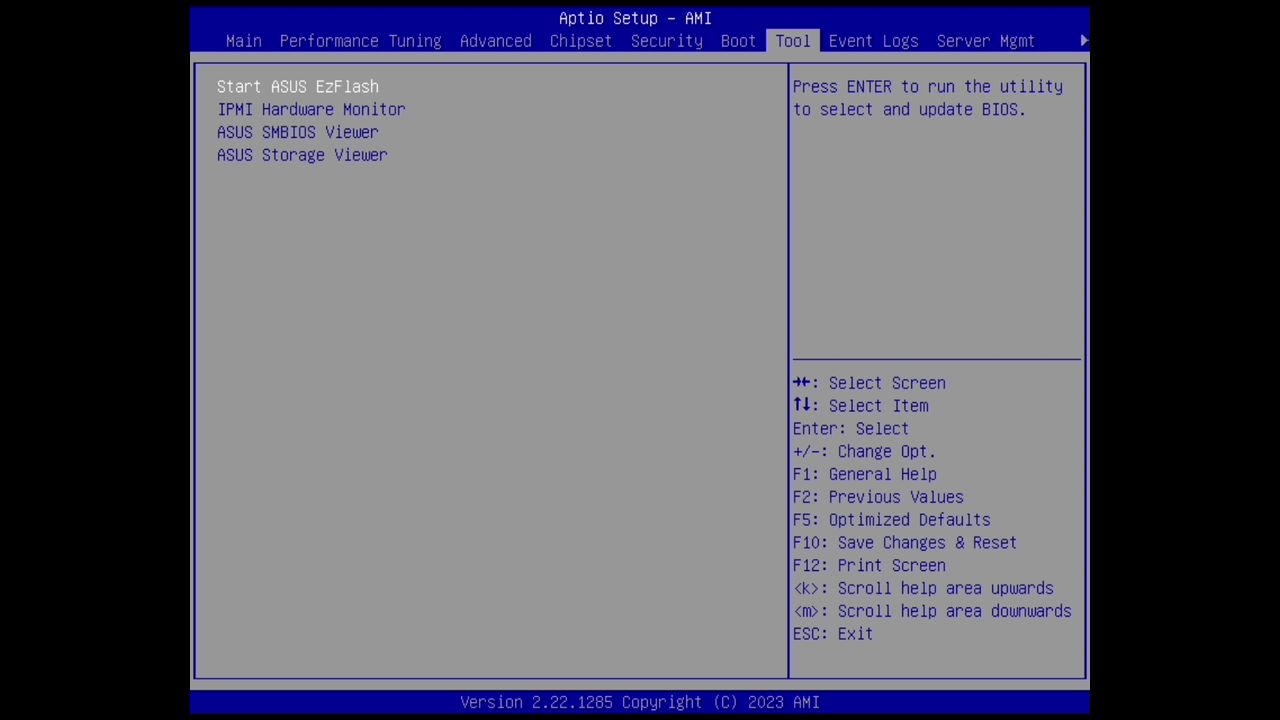Select the active Tool tab

(793, 41)
